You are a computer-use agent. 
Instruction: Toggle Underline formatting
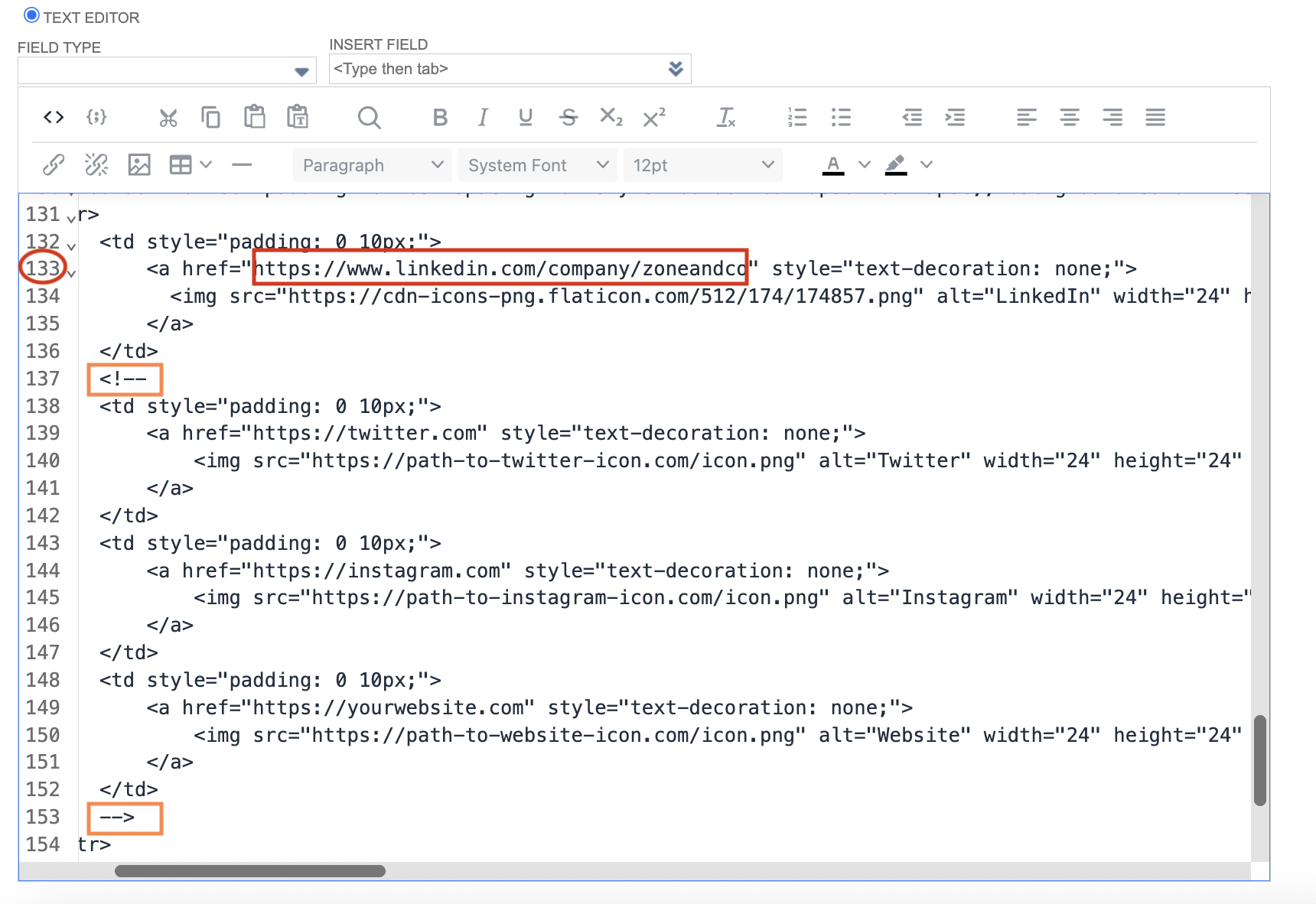526,117
